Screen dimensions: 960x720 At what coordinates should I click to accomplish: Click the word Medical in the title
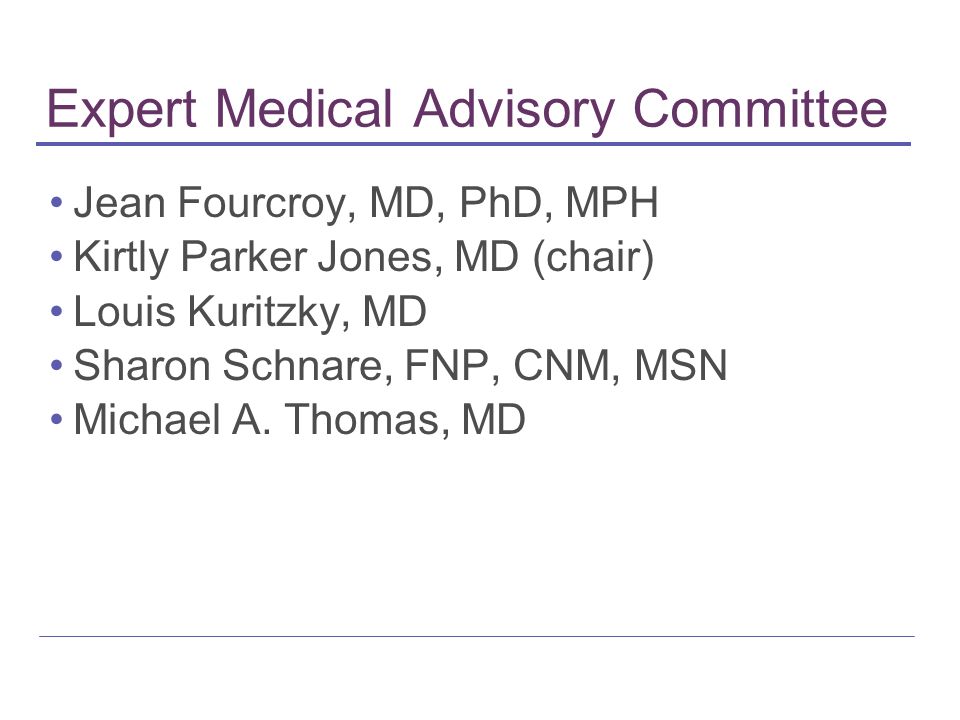pos(304,108)
